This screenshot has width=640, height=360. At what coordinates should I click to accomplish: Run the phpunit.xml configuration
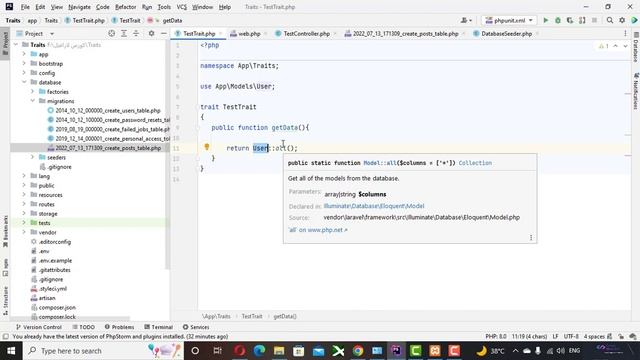(546, 20)
